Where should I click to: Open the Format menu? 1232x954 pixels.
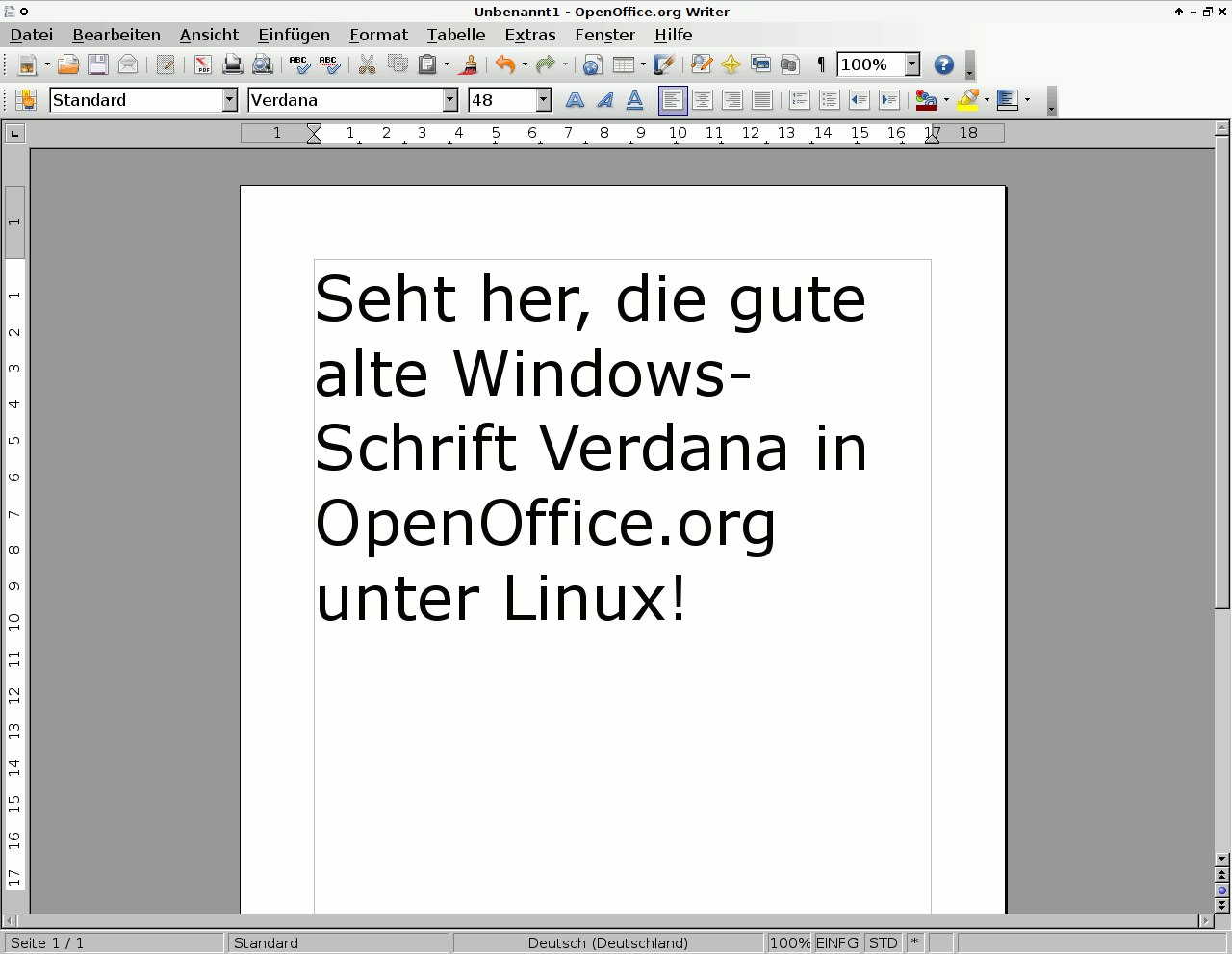[378, 35]
